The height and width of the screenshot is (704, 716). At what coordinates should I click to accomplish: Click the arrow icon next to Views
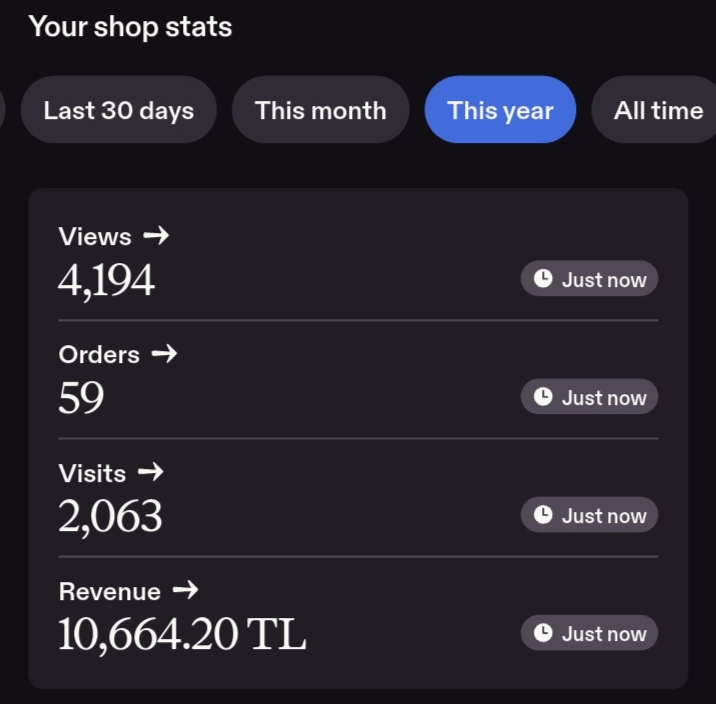coord(156,236)
